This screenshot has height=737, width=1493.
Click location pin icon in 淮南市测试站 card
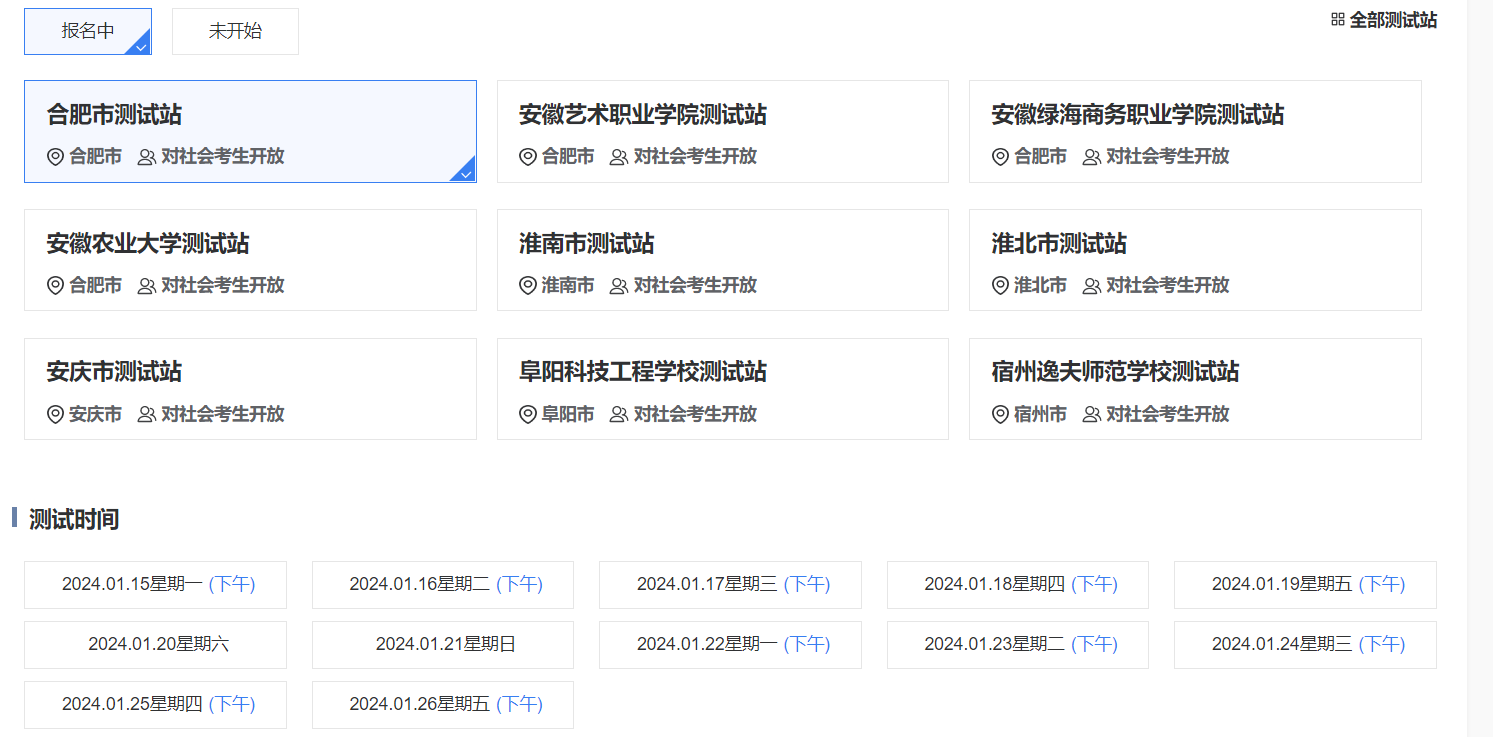pos(528,286)
